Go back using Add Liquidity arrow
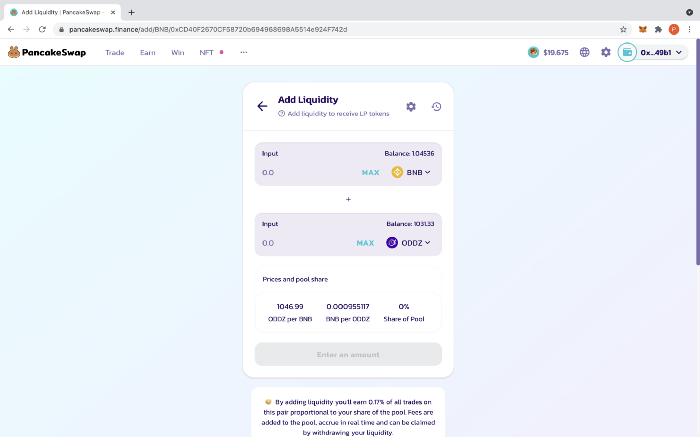This screenshot has width=700, height=437. pos(262,106)
